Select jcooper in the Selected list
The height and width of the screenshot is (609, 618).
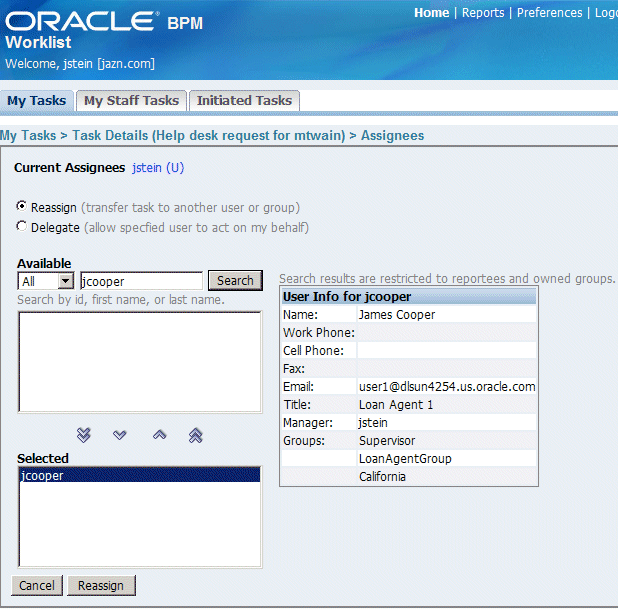[x=140, y=475]
